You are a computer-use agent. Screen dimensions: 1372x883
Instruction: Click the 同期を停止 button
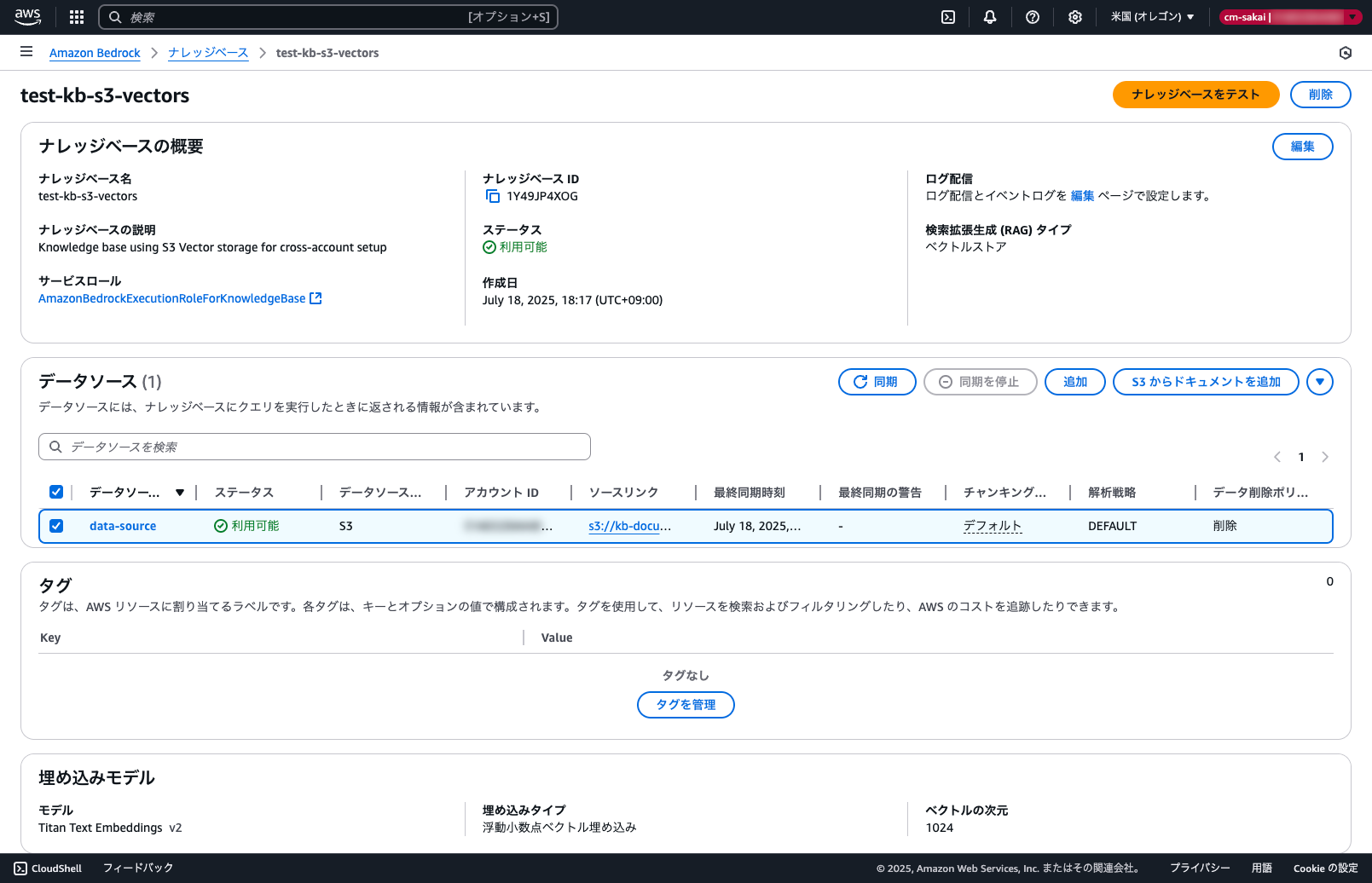coord(980,382)
